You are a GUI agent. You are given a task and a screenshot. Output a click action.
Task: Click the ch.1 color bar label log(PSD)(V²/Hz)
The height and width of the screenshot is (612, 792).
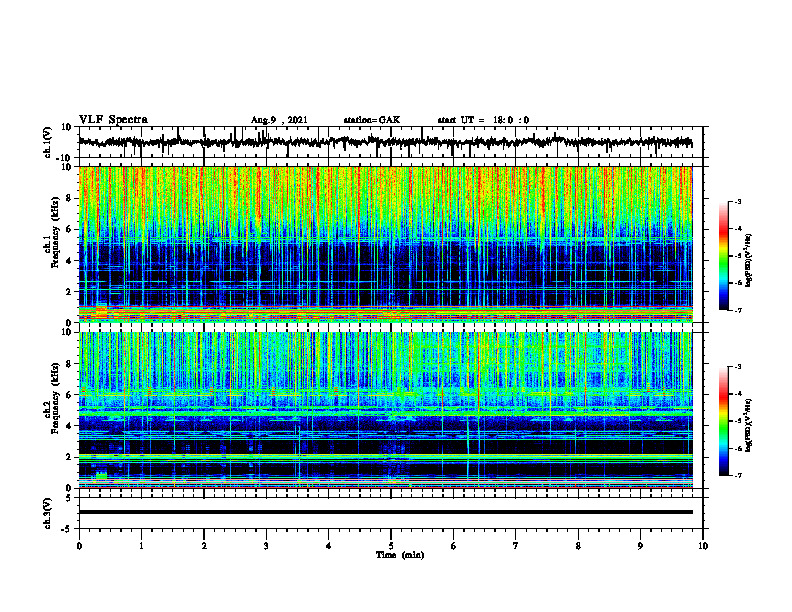pos(749,261)
